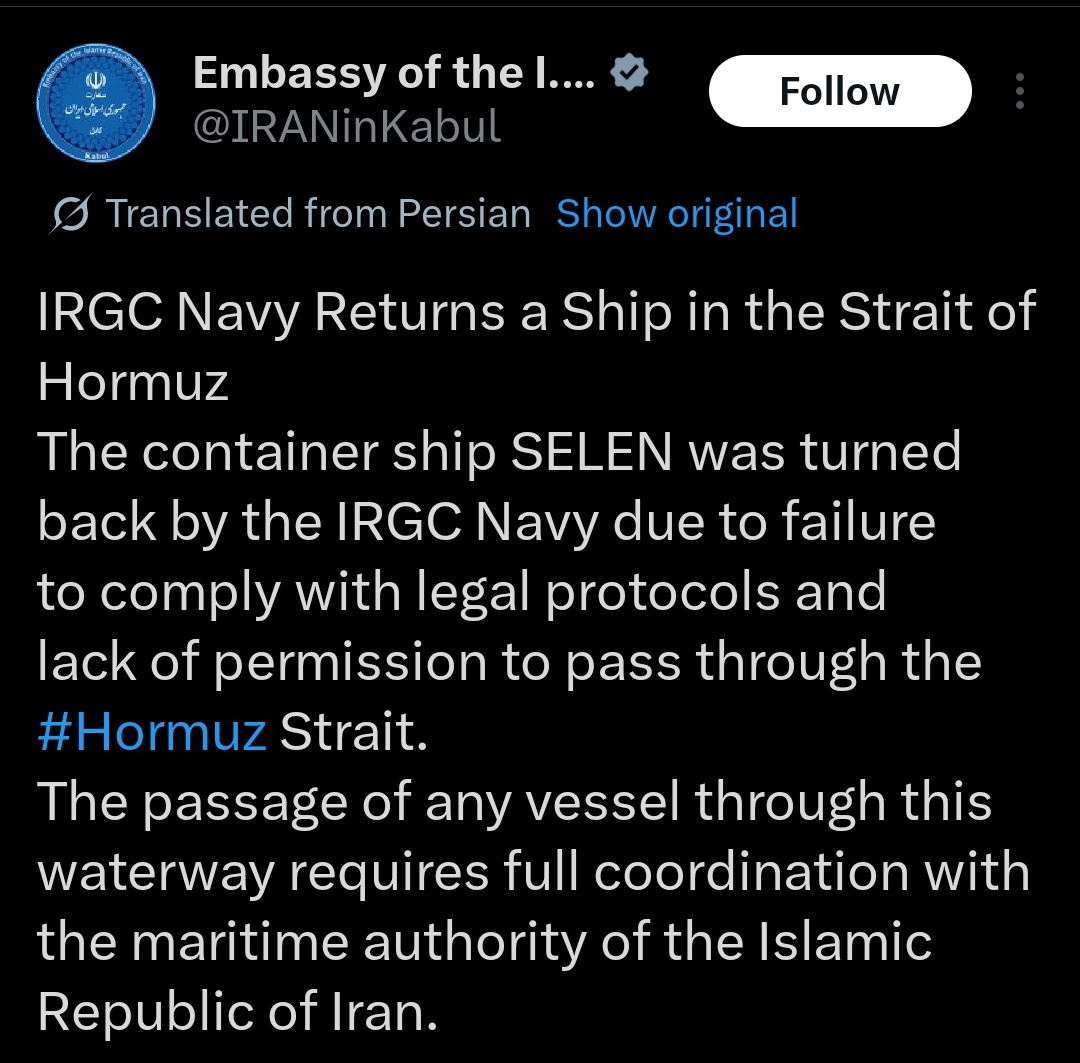Click the checkmark verification seal icon

(x=628, y=71)
